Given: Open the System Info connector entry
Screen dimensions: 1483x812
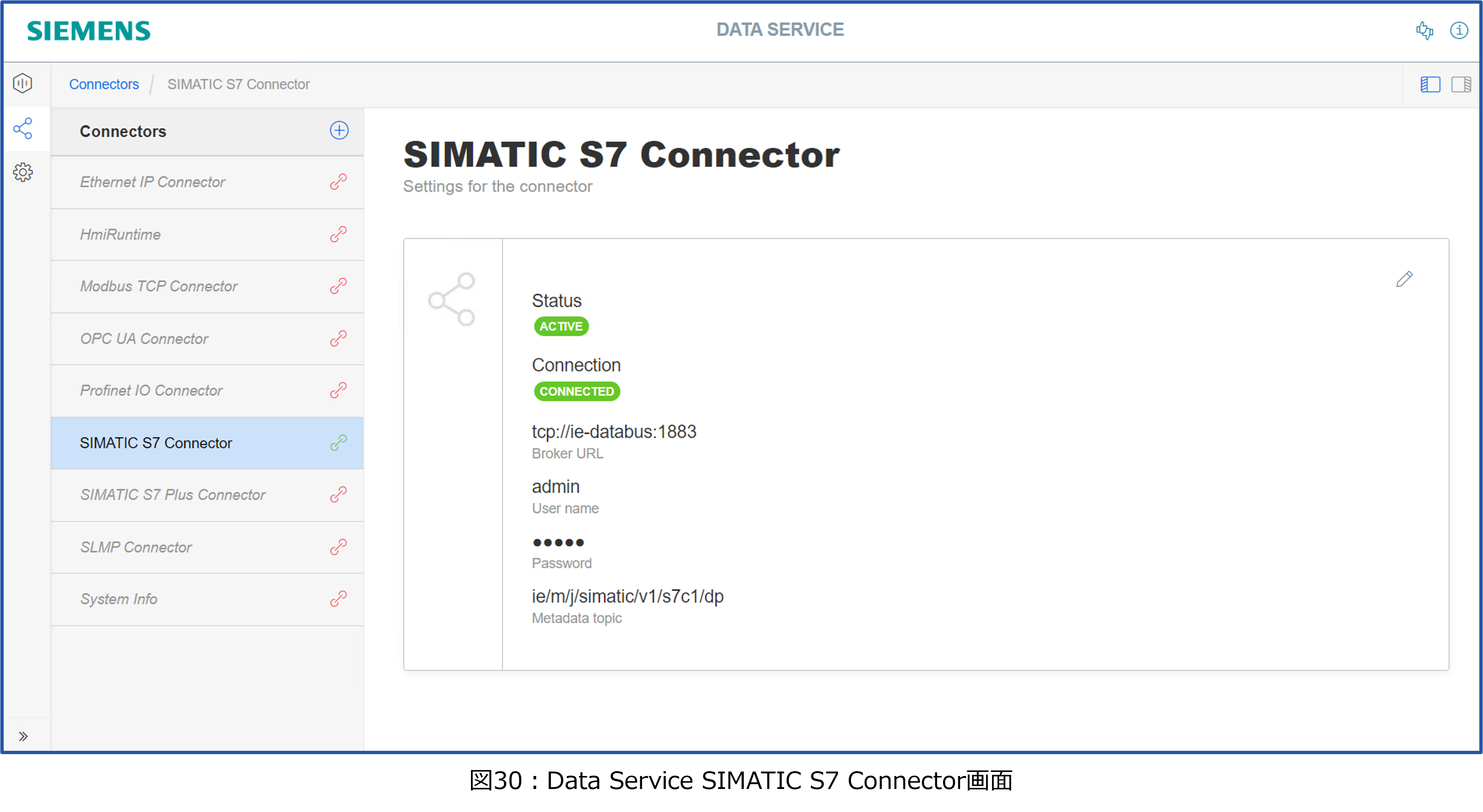Looking at the screenshot, I should coord(119,599).
